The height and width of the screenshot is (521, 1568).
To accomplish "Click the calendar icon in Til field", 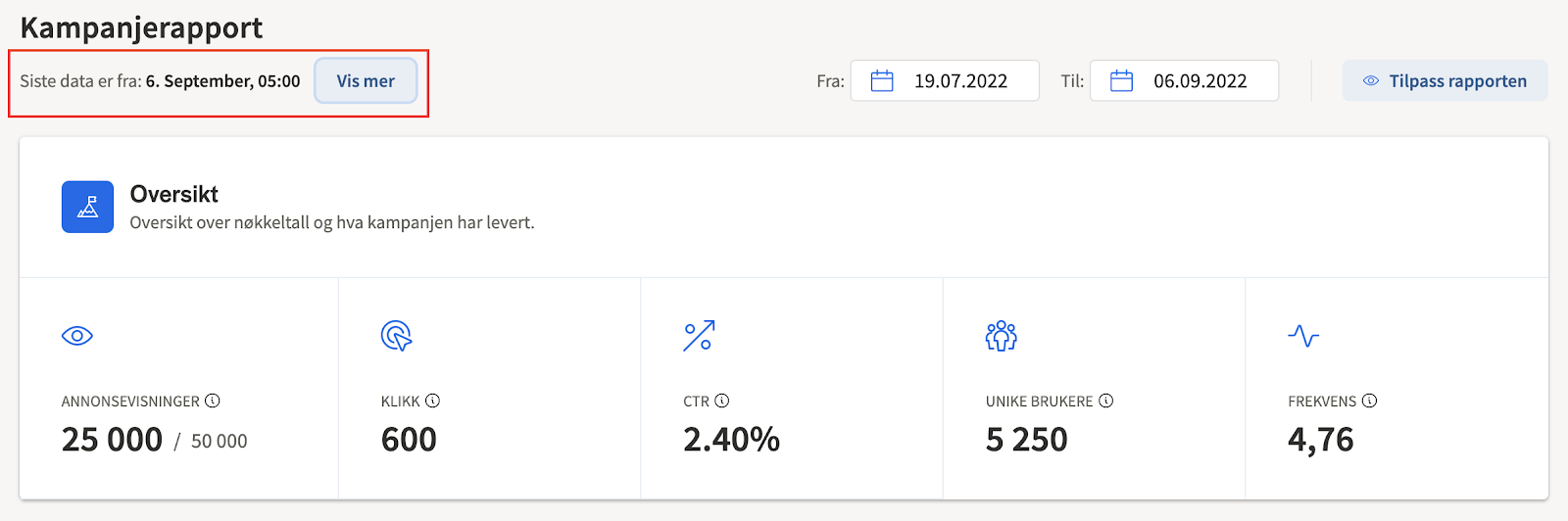I will coord(1121,80).
